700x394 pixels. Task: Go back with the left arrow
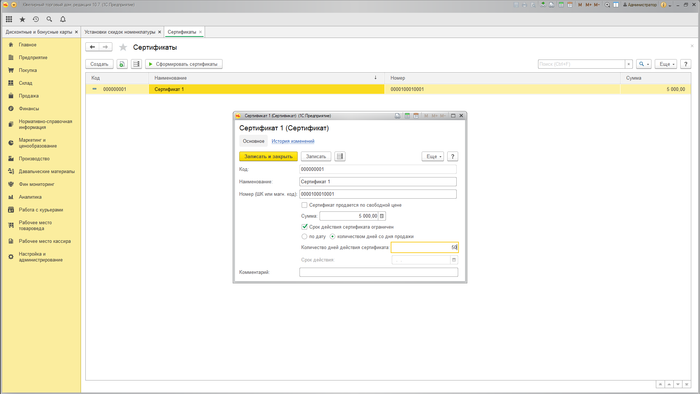(92, 47)
